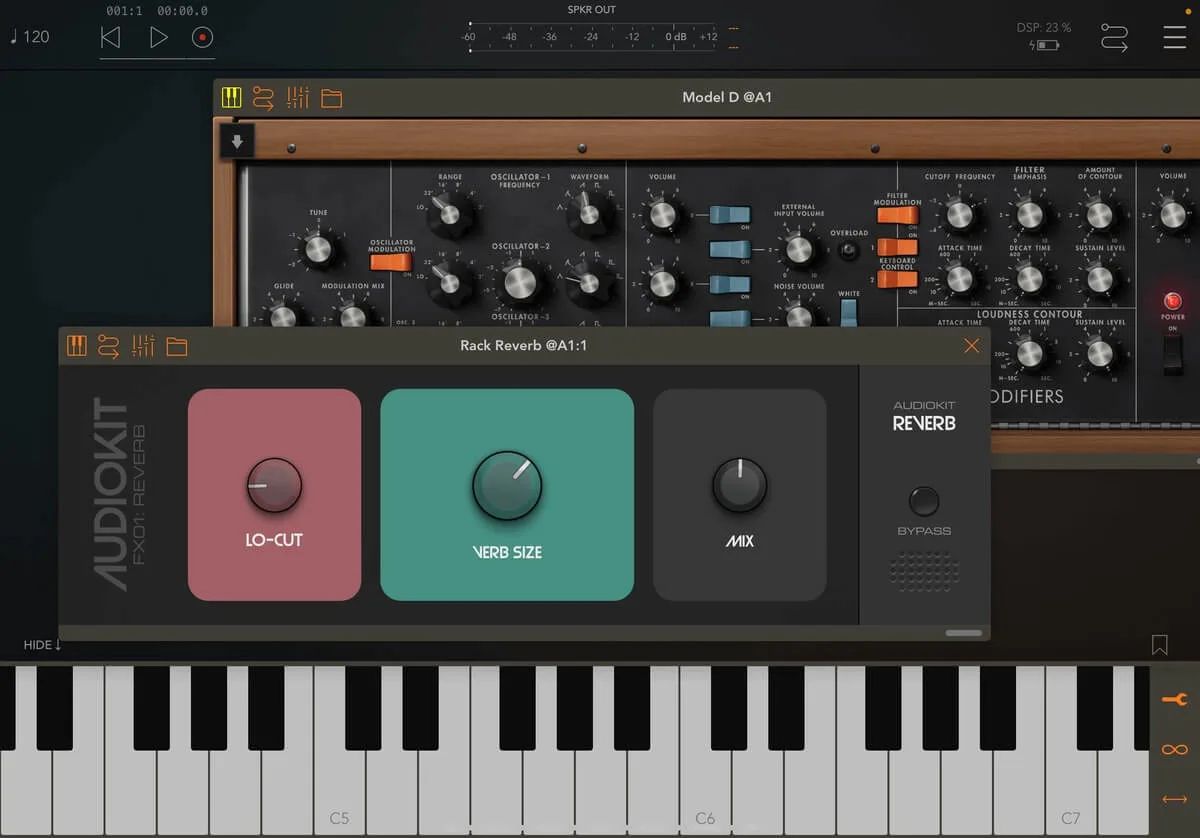Click the LO-CUT knob
The width and height of the screenshot is (1200, 838).
click(274, 486)
